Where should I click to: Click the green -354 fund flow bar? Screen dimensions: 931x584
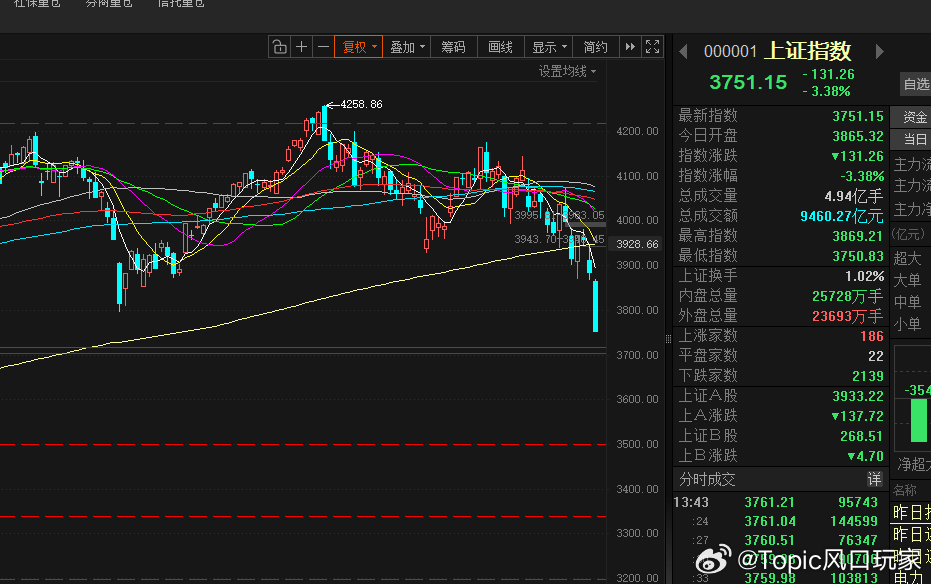[919, 421]
